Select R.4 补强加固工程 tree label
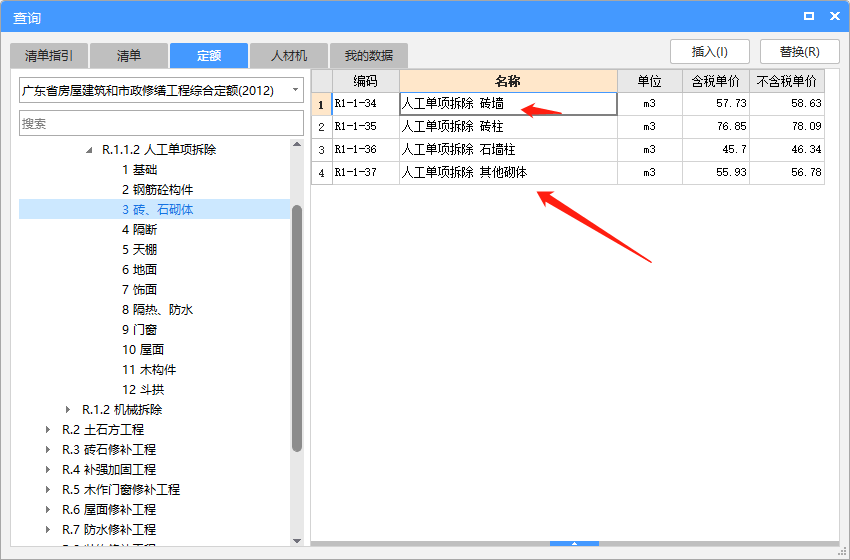The height and width of the screenshot is (560, 850). 109,469
